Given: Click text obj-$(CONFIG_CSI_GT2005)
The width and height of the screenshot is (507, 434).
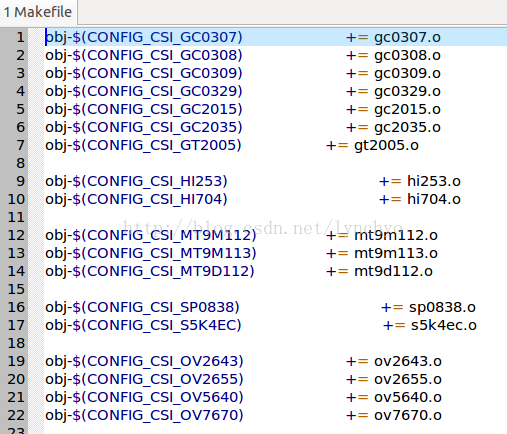Looking at the screenshot, I should 143,145.
